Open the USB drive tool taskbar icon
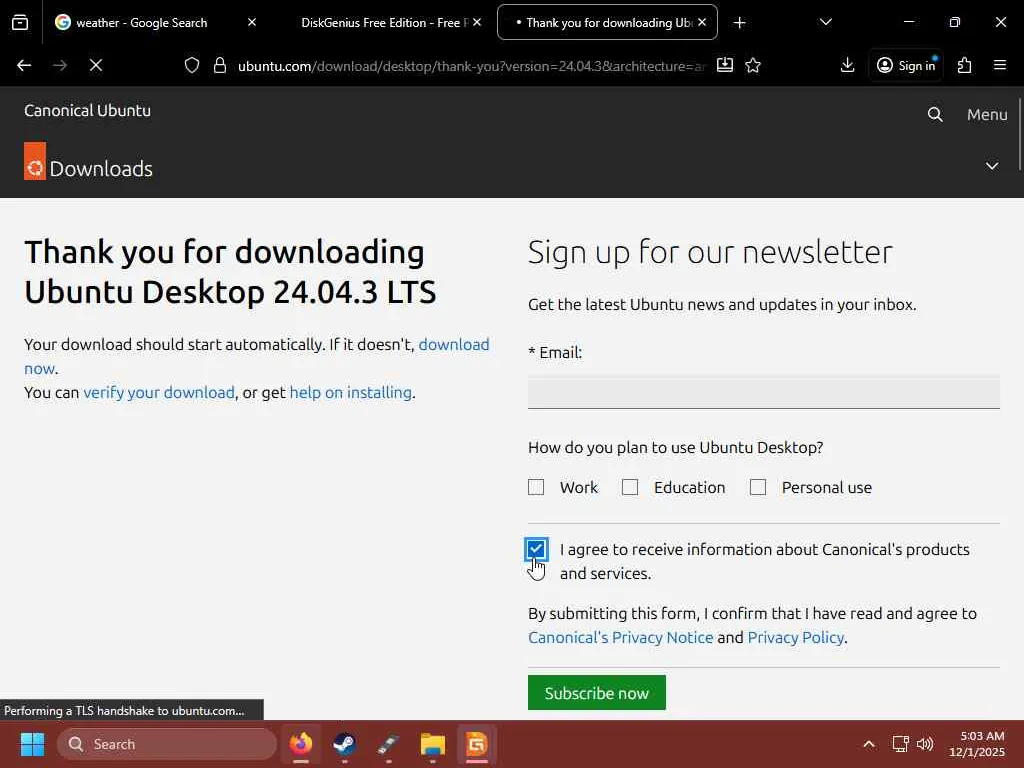Image resolution: width=1024 pixels, height=768 pixels. [x=389, y=744]
